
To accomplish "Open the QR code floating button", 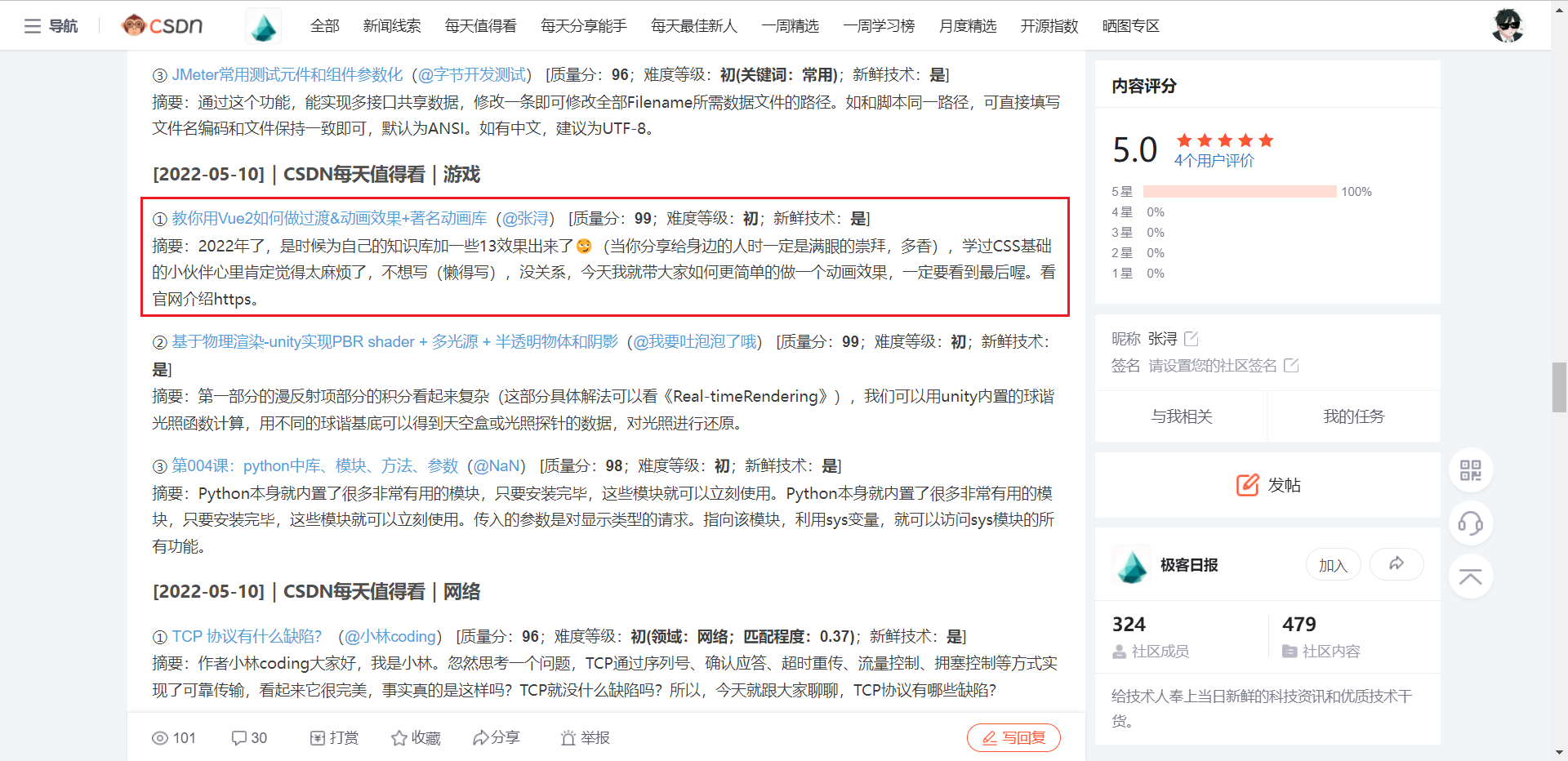I will point(1470,470).
